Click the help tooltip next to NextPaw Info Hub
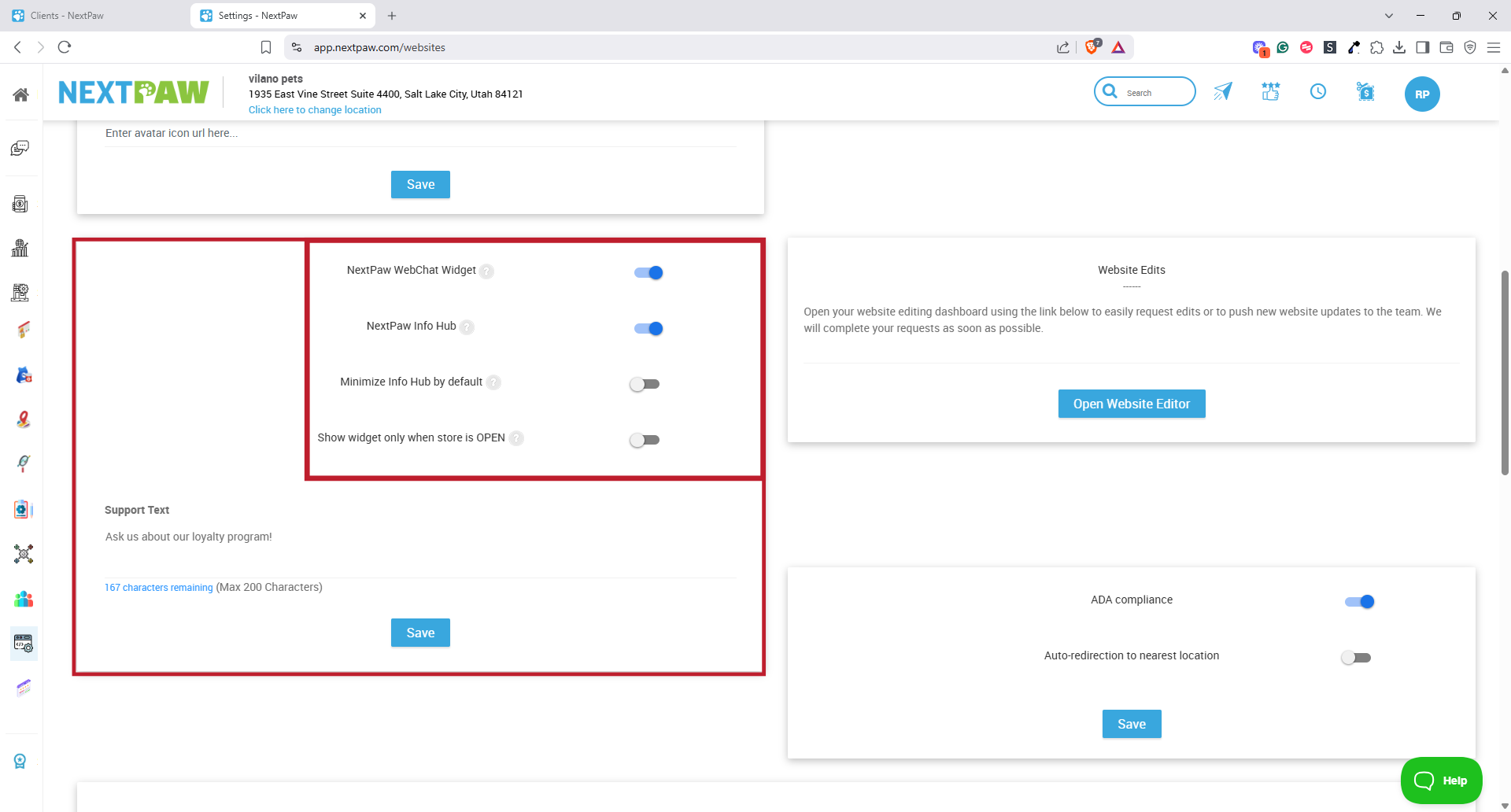The image size is (1511, 812). 467,327
